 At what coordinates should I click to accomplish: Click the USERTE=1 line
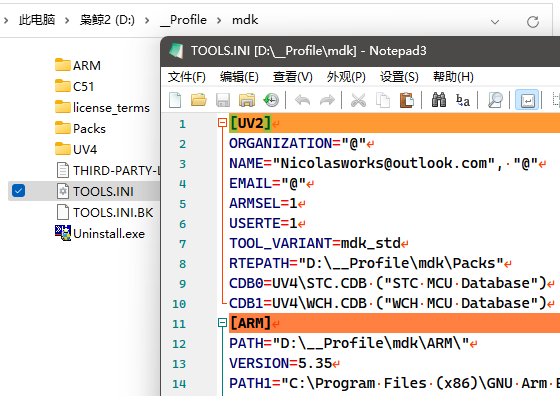(263, 223)
